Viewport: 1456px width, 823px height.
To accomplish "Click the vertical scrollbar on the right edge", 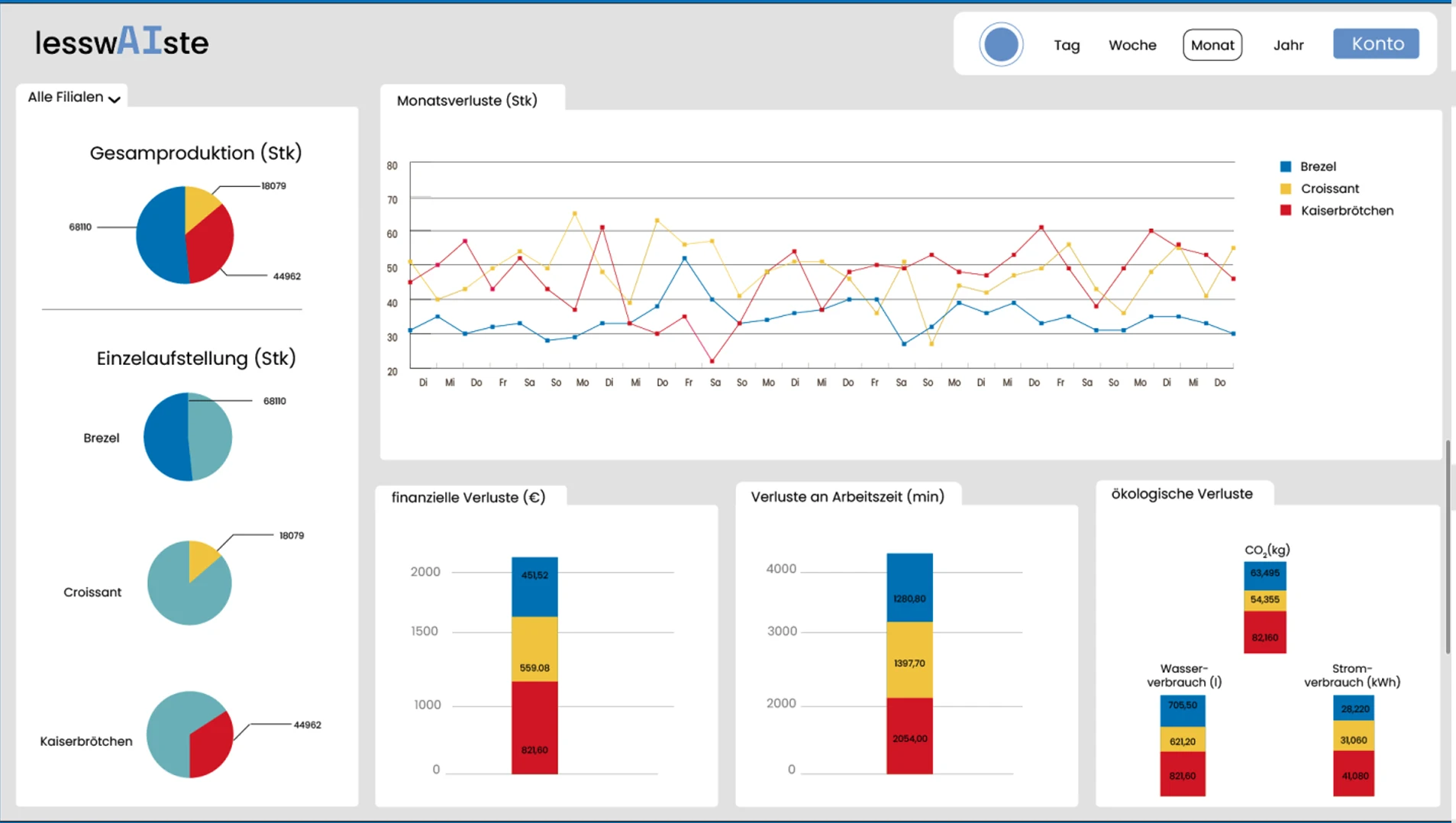I will 1448,546.
